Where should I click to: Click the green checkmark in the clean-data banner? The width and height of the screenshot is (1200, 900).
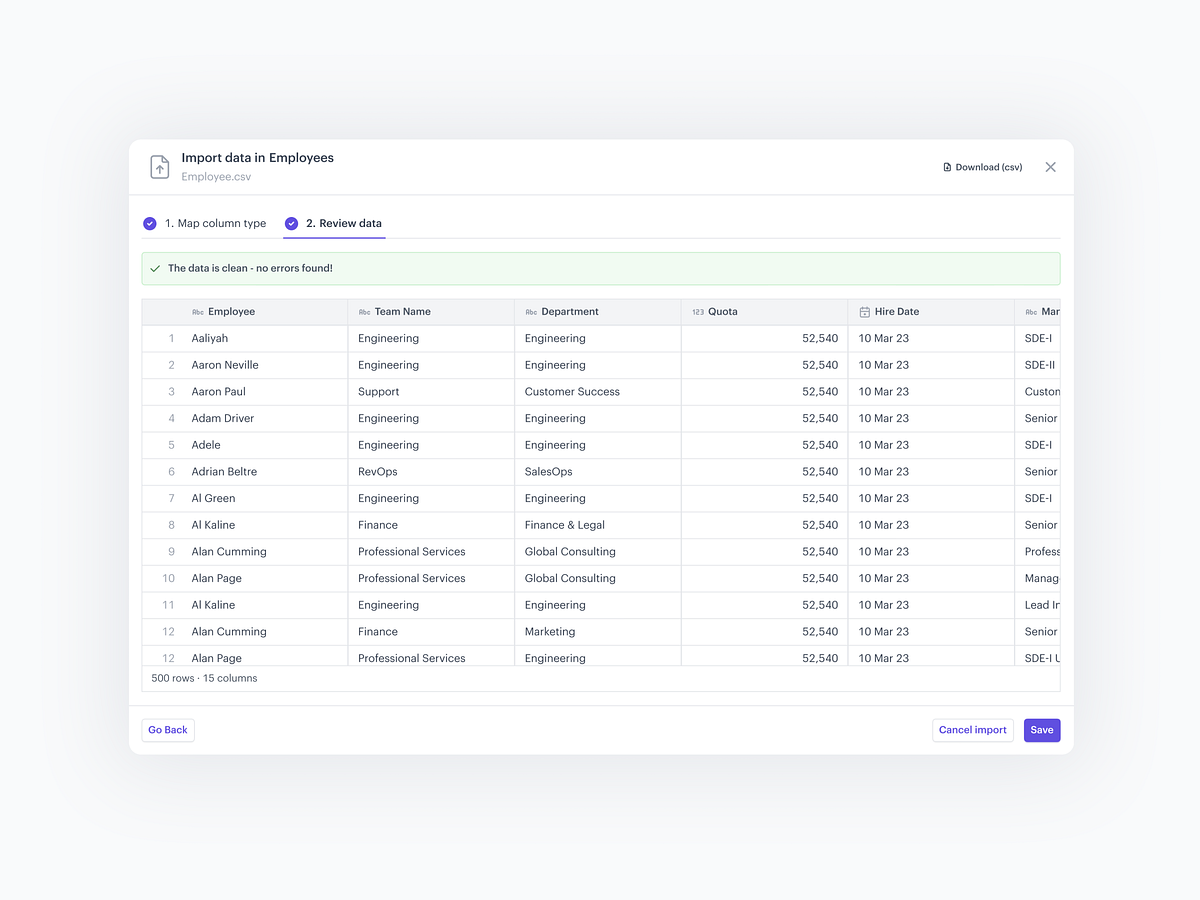pyautogui.click(x=155, y=268)
